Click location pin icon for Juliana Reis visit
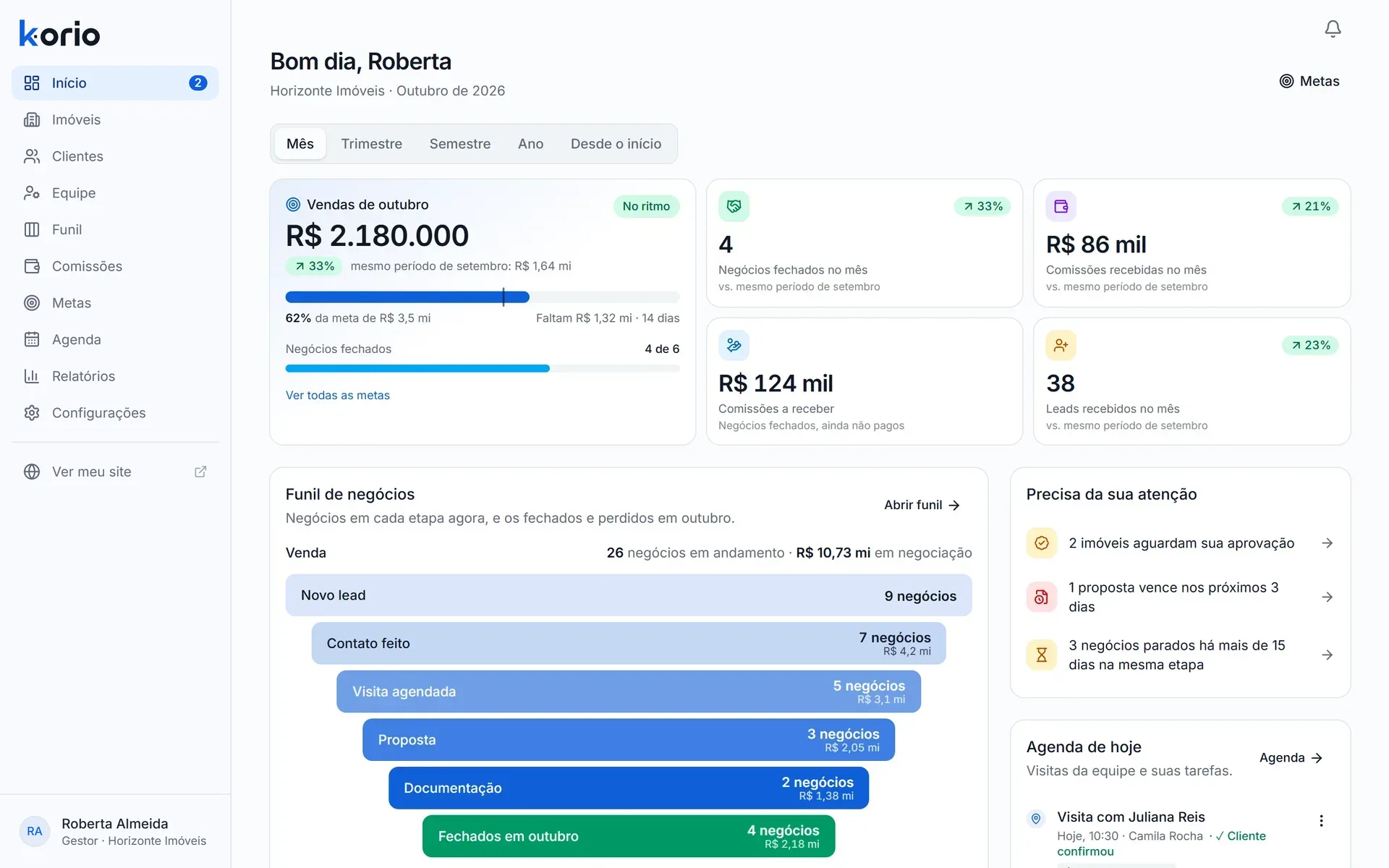The image size is (1389, 868). point(1036,819)
